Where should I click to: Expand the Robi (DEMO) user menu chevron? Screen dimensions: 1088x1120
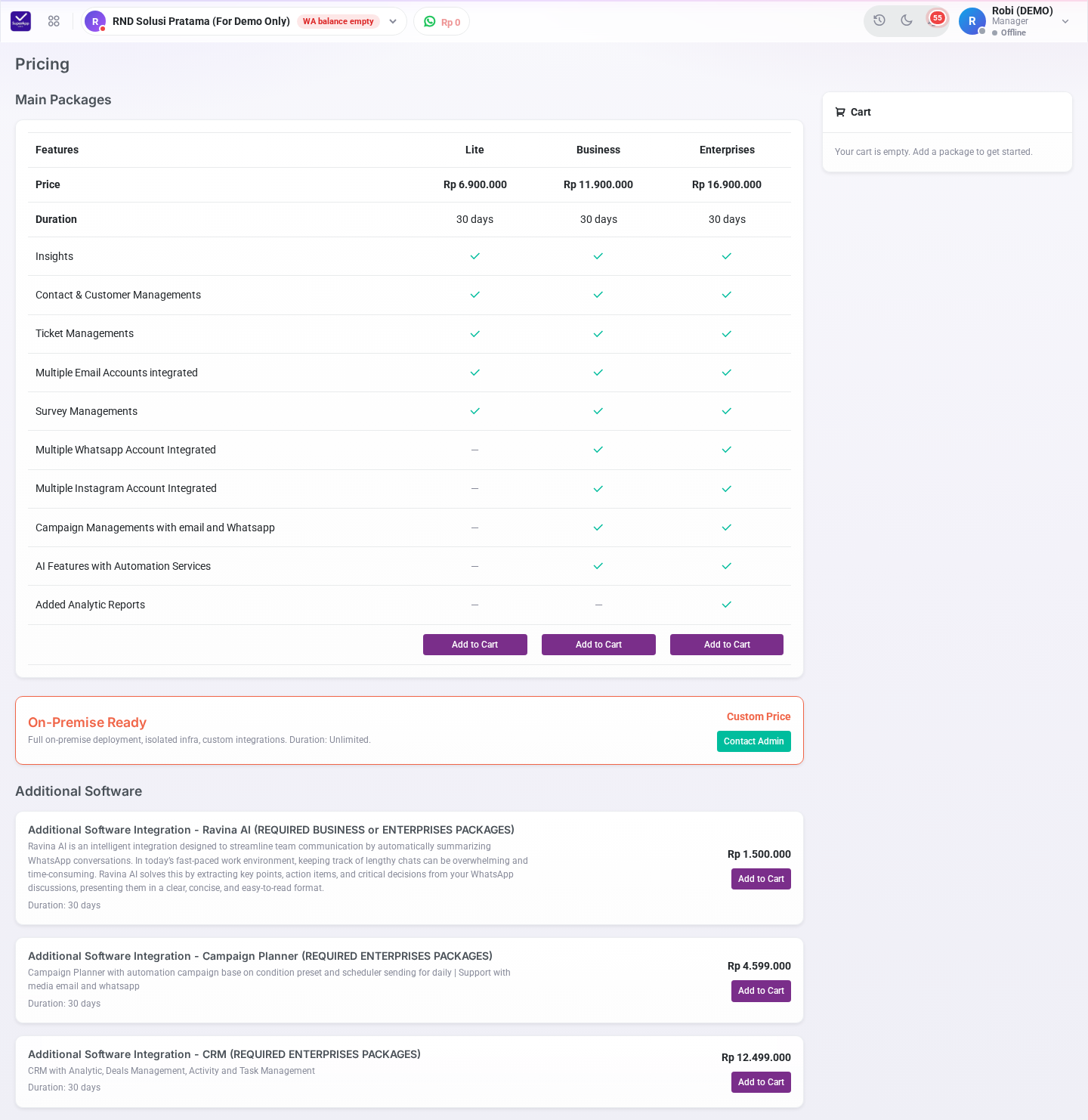[1065, 21]
